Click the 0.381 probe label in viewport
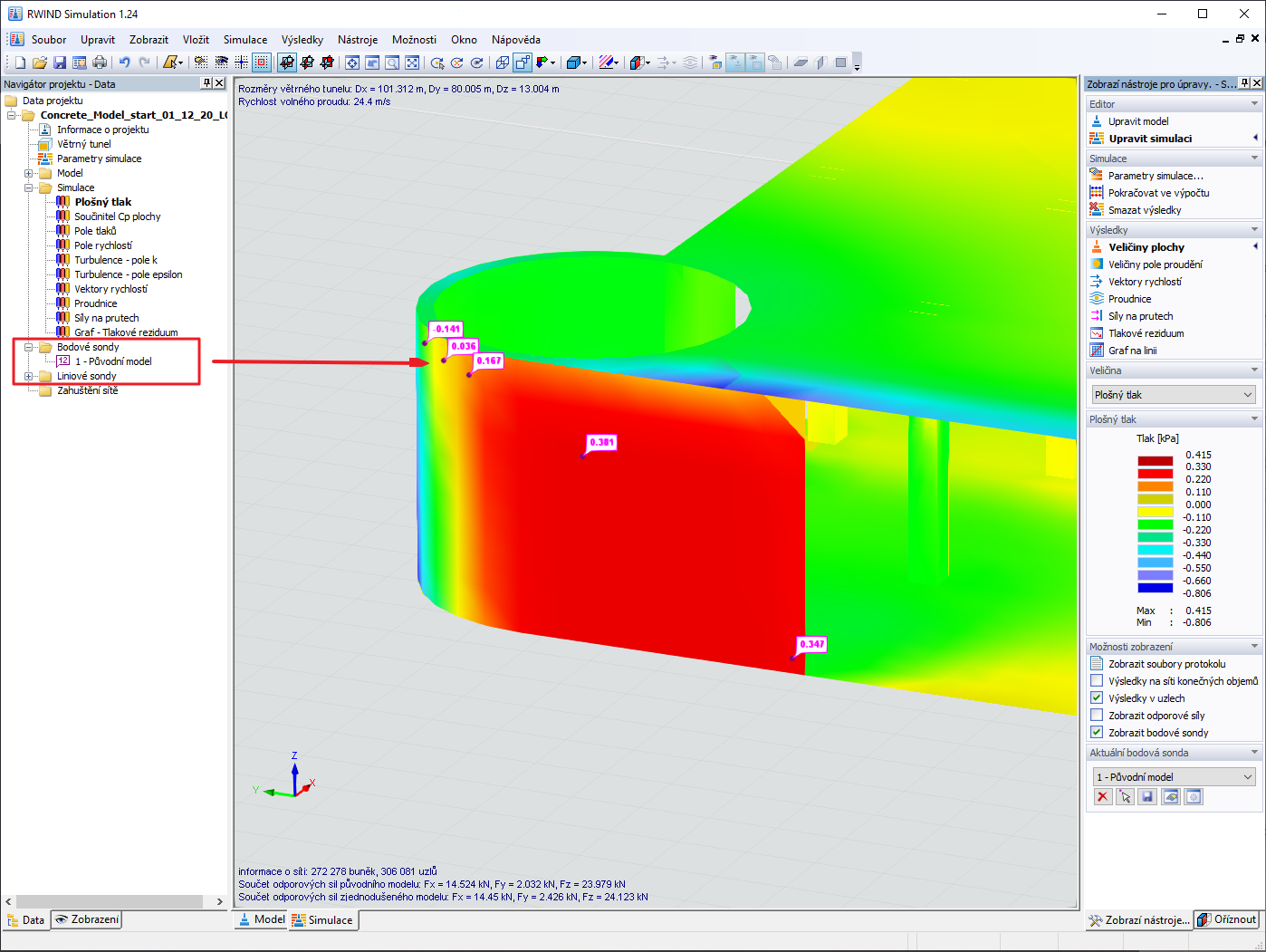1266x952 pixels. [x=601, y=442]
